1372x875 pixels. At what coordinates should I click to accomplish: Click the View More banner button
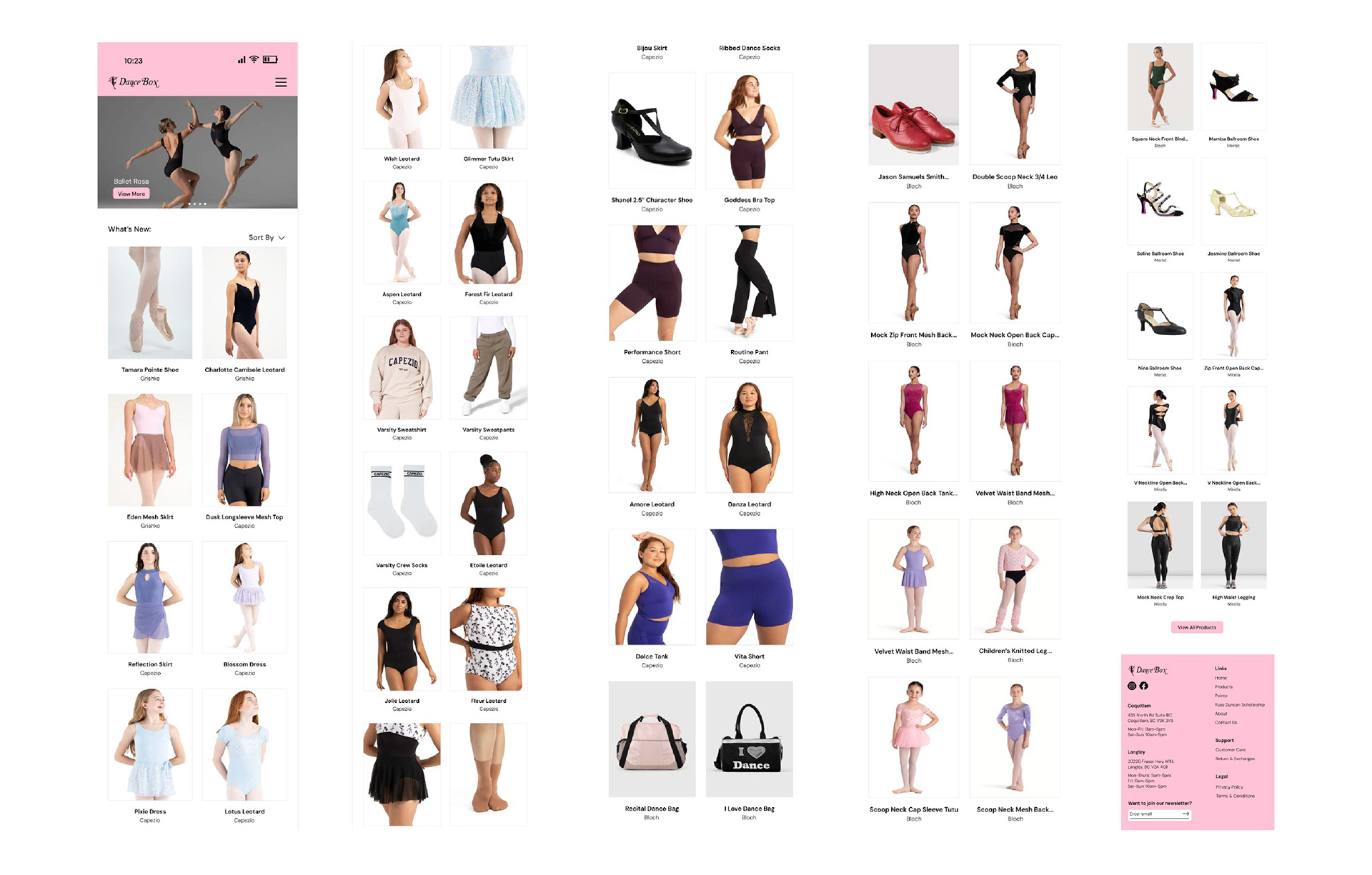pos(131,194)
